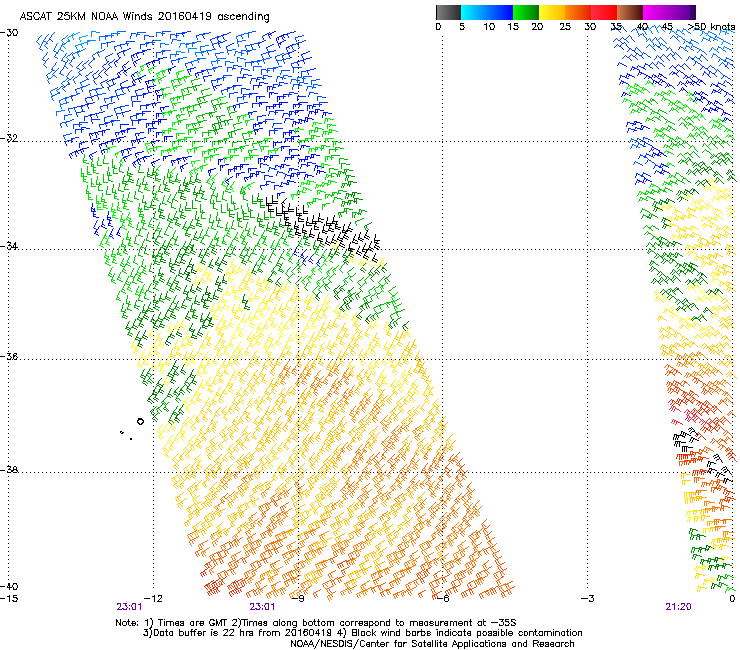Click the '-9' longitude label

[298, 599]
